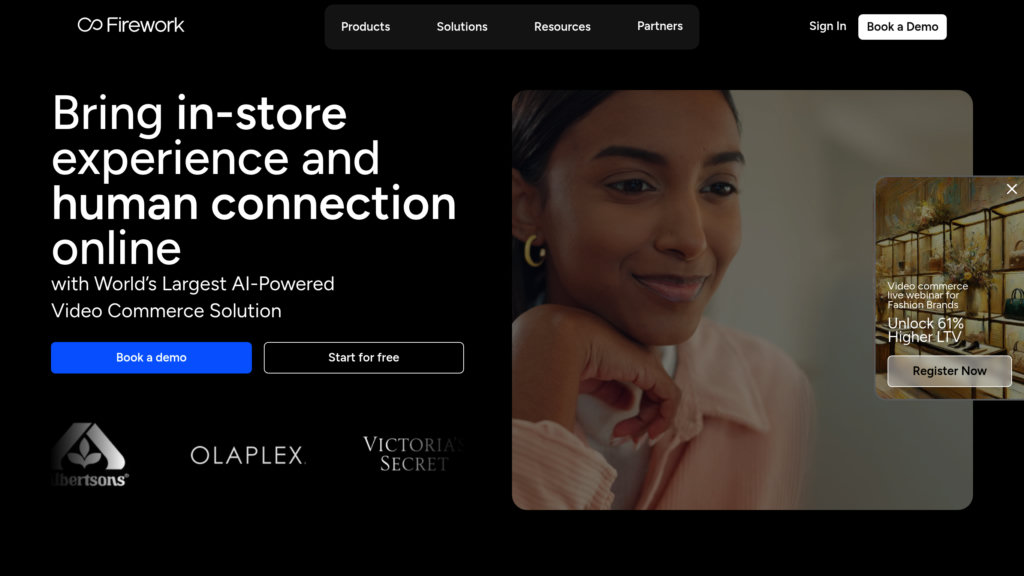Open the Products menu
The height and width of the screenshot is (576, 1024).
(365, 27)
